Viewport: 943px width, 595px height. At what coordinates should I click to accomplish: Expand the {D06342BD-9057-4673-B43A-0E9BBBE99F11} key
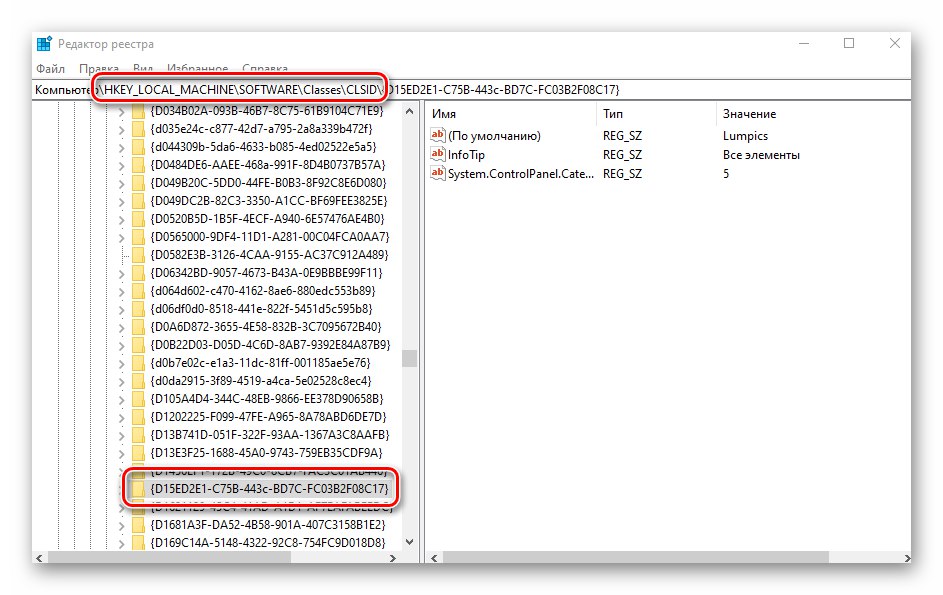click(x=121, y=274)
